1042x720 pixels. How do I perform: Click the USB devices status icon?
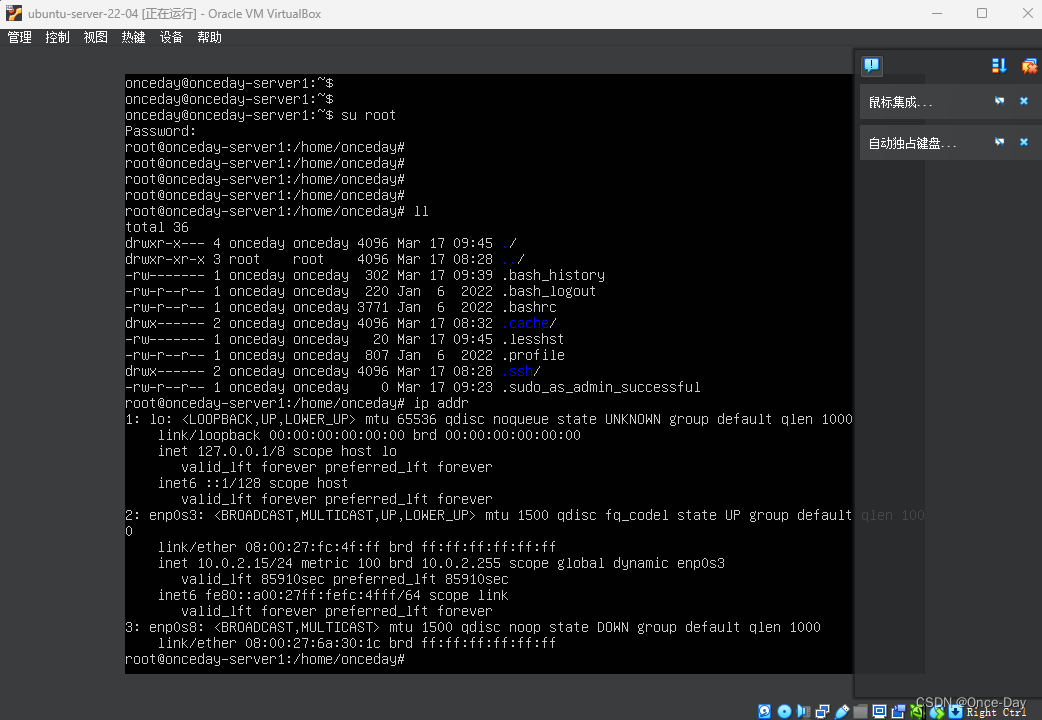(842, 711)
